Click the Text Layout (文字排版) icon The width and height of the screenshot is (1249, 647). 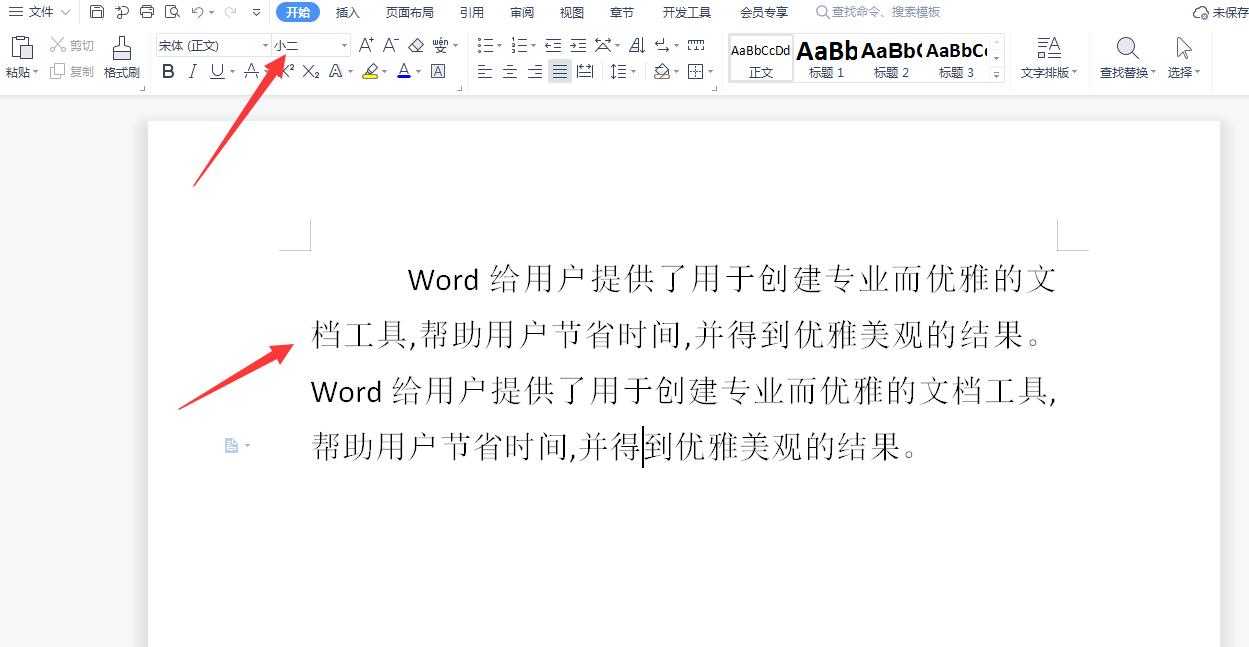[1049, 48]
